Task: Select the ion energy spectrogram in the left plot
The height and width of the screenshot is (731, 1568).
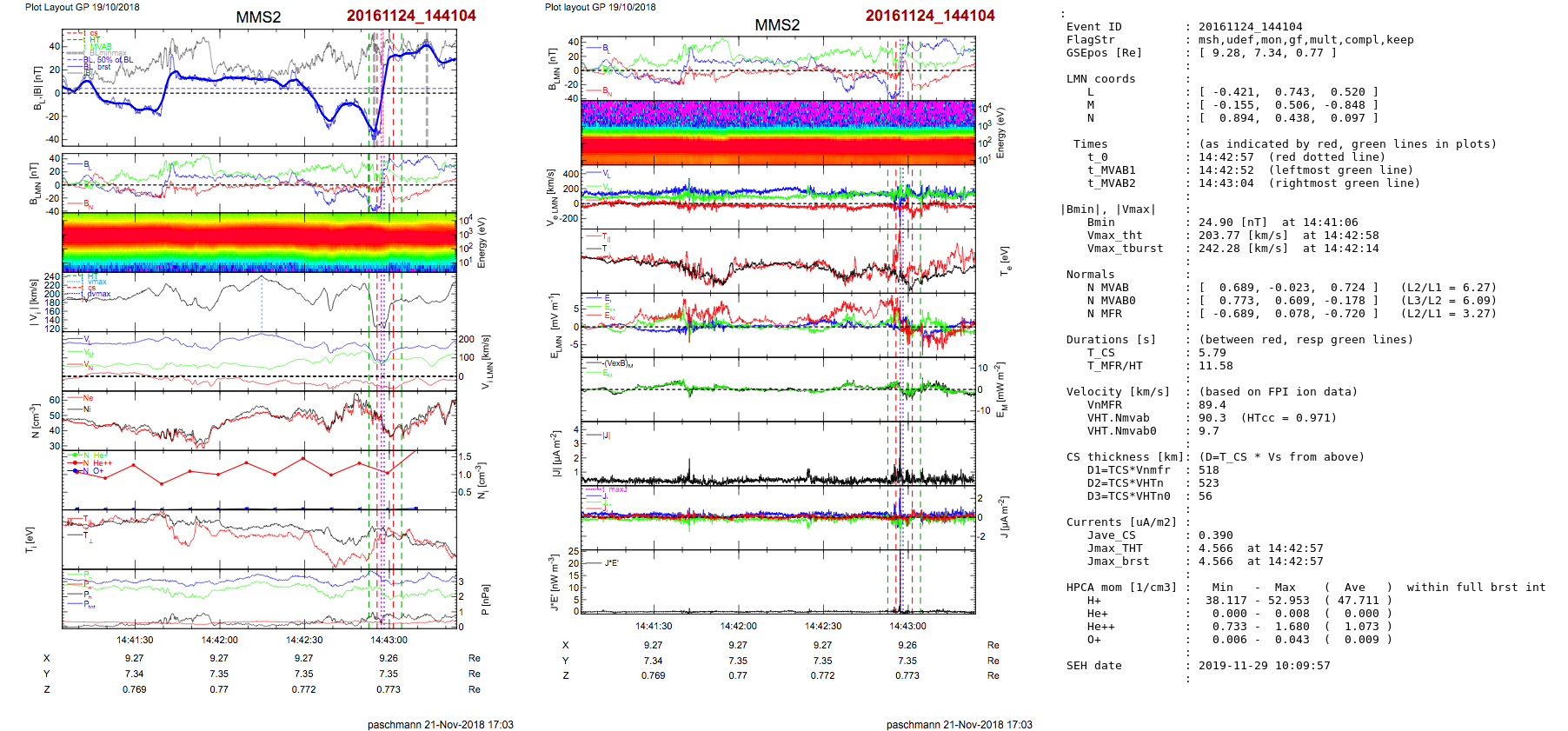Action: [259, 242]
